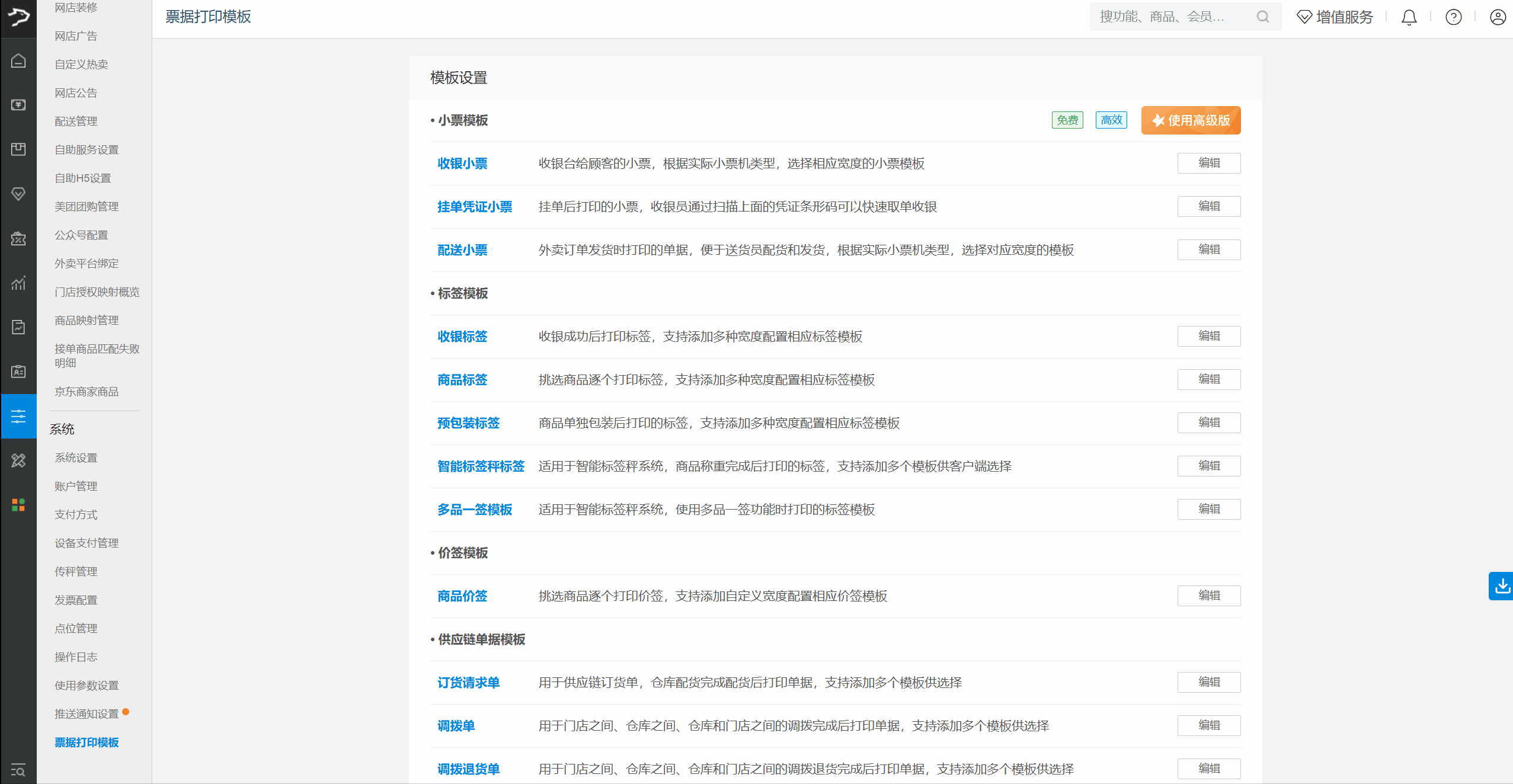Open the help question mark icon
The width and height of the screenshot is (1513, 784).
pyautogui.click(x=1453, y=17)
